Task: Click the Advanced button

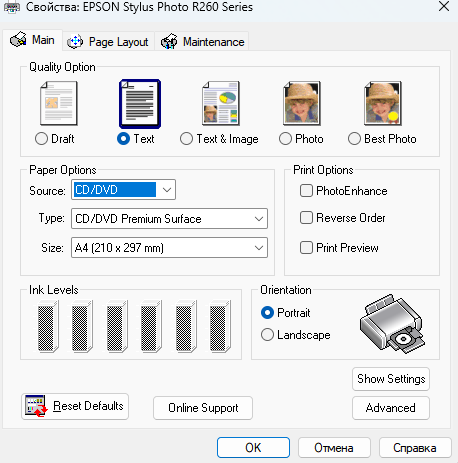Action: (391, 408)
